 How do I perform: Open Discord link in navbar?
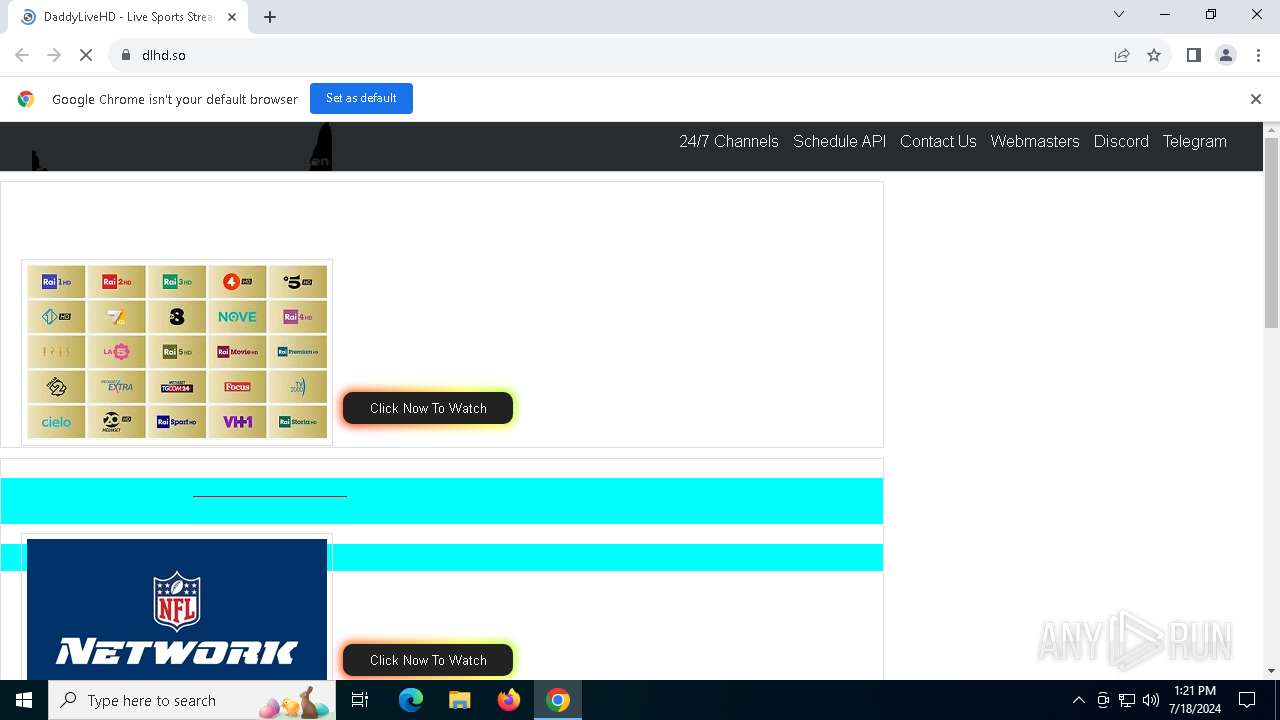[x=1121, y=141]
